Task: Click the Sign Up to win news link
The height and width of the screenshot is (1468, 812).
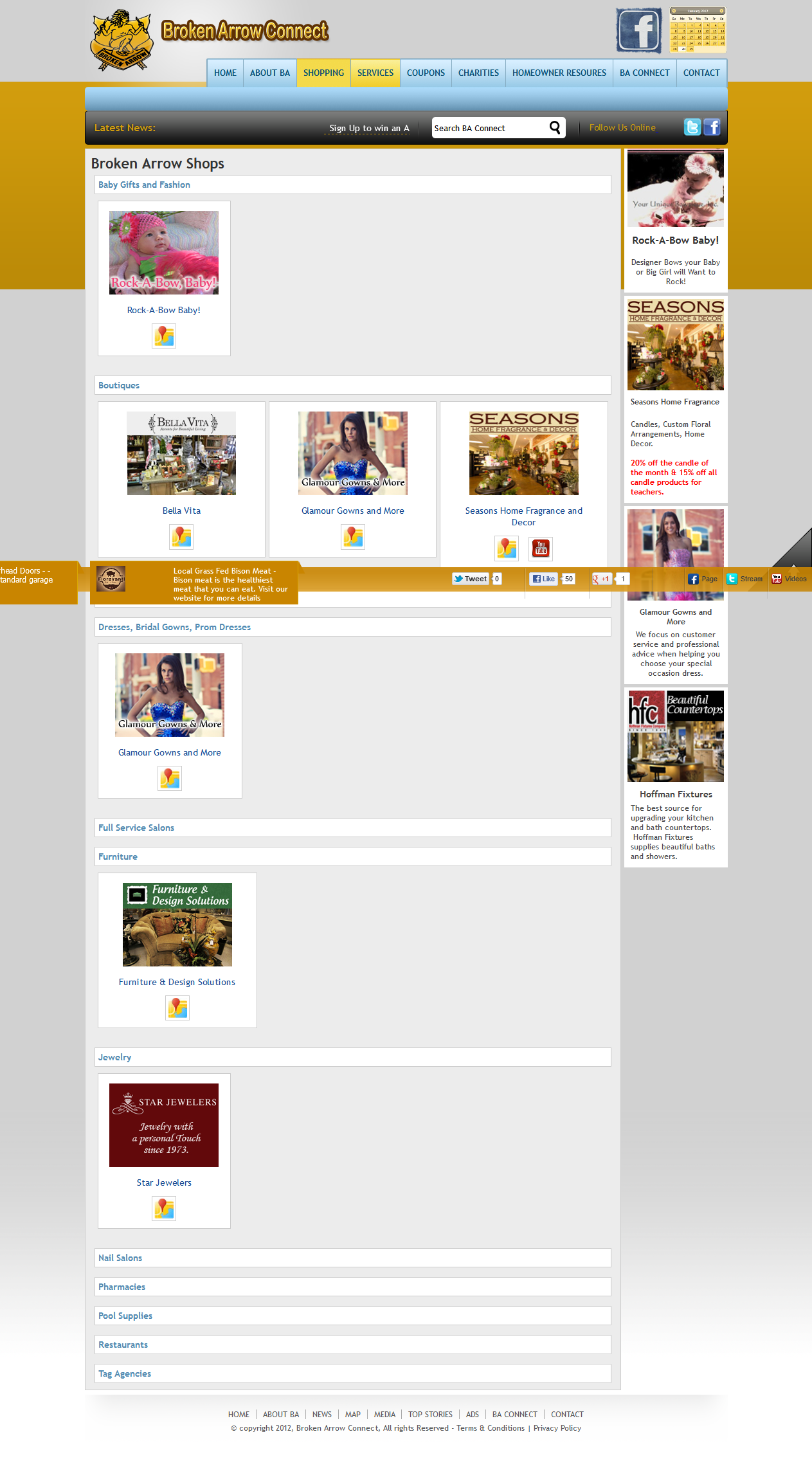Action: click(369, 128)
